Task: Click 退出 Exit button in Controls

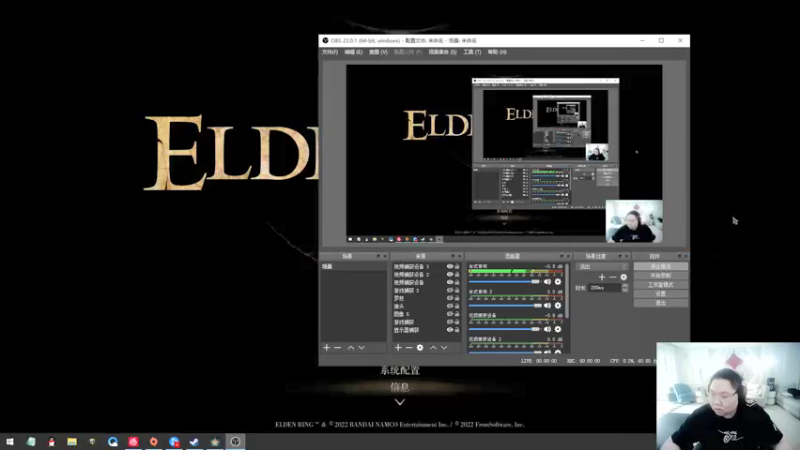Action: tap(661, 303)
